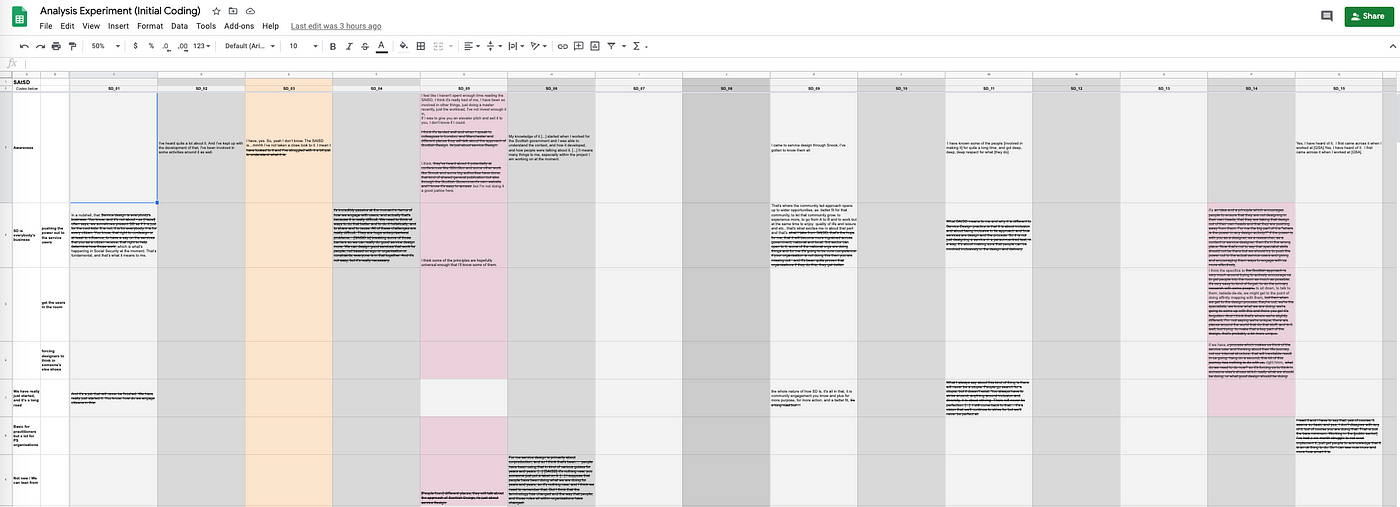Open the Tools menu
This screenshot has height=507, width=1400.
pyautogui.click(x=206, y=26)
